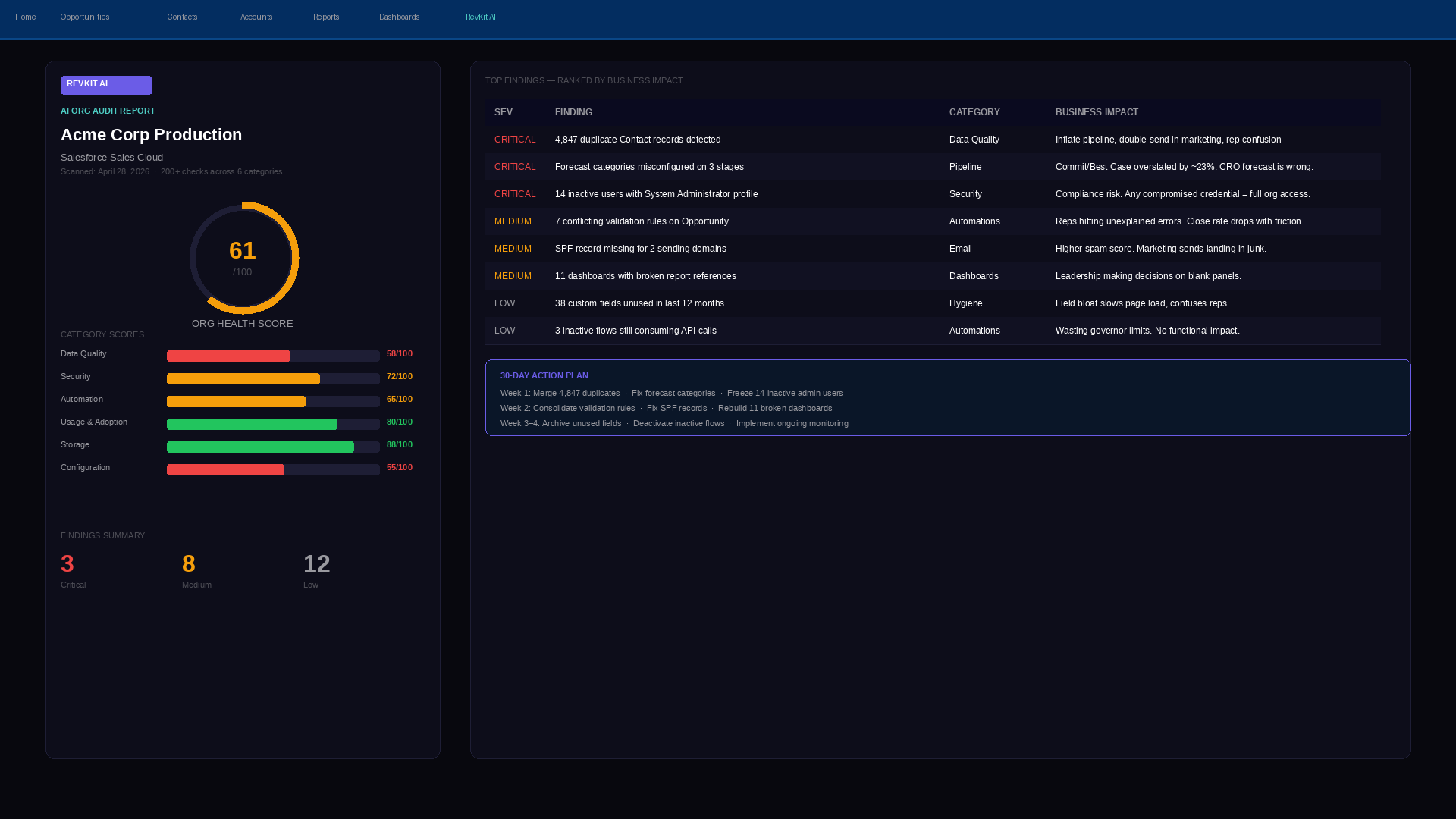Viewport: 1456px width, 819px height.
Task: Click the FINDING column header
Action: 573,112
